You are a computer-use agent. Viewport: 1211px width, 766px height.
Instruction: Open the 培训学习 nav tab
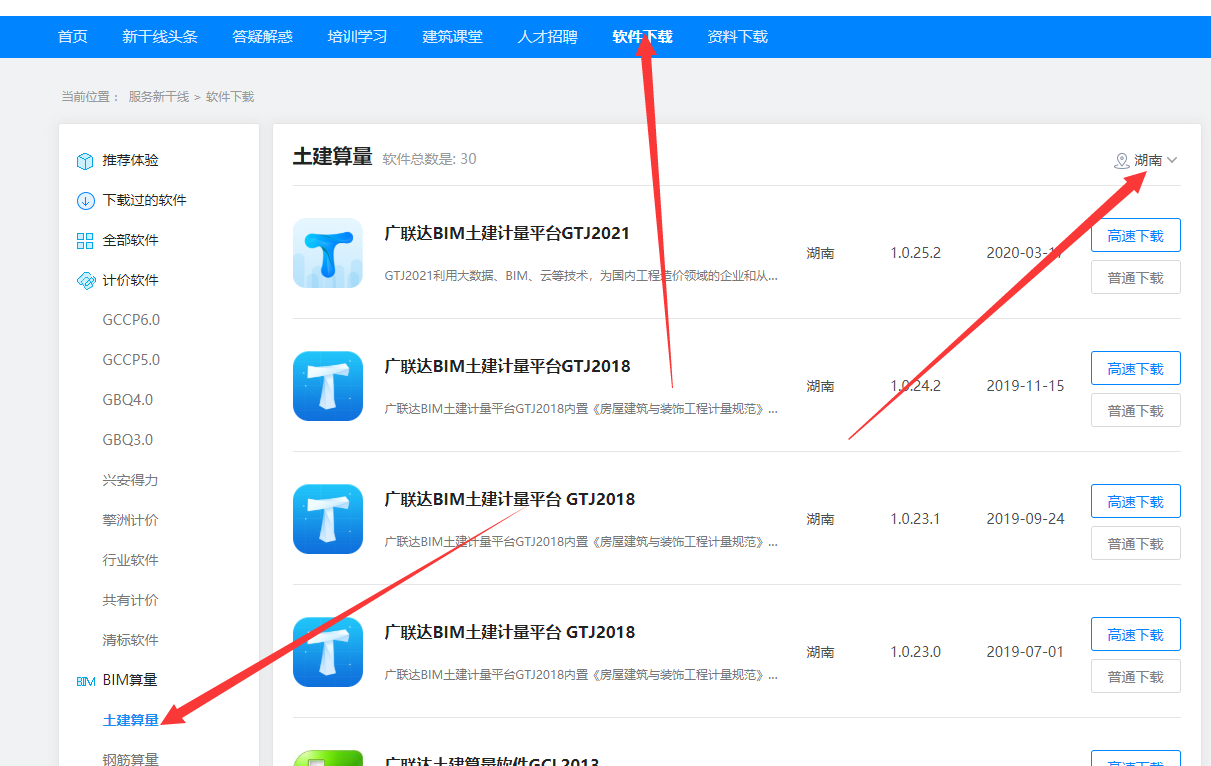click(x=358, y=37)
